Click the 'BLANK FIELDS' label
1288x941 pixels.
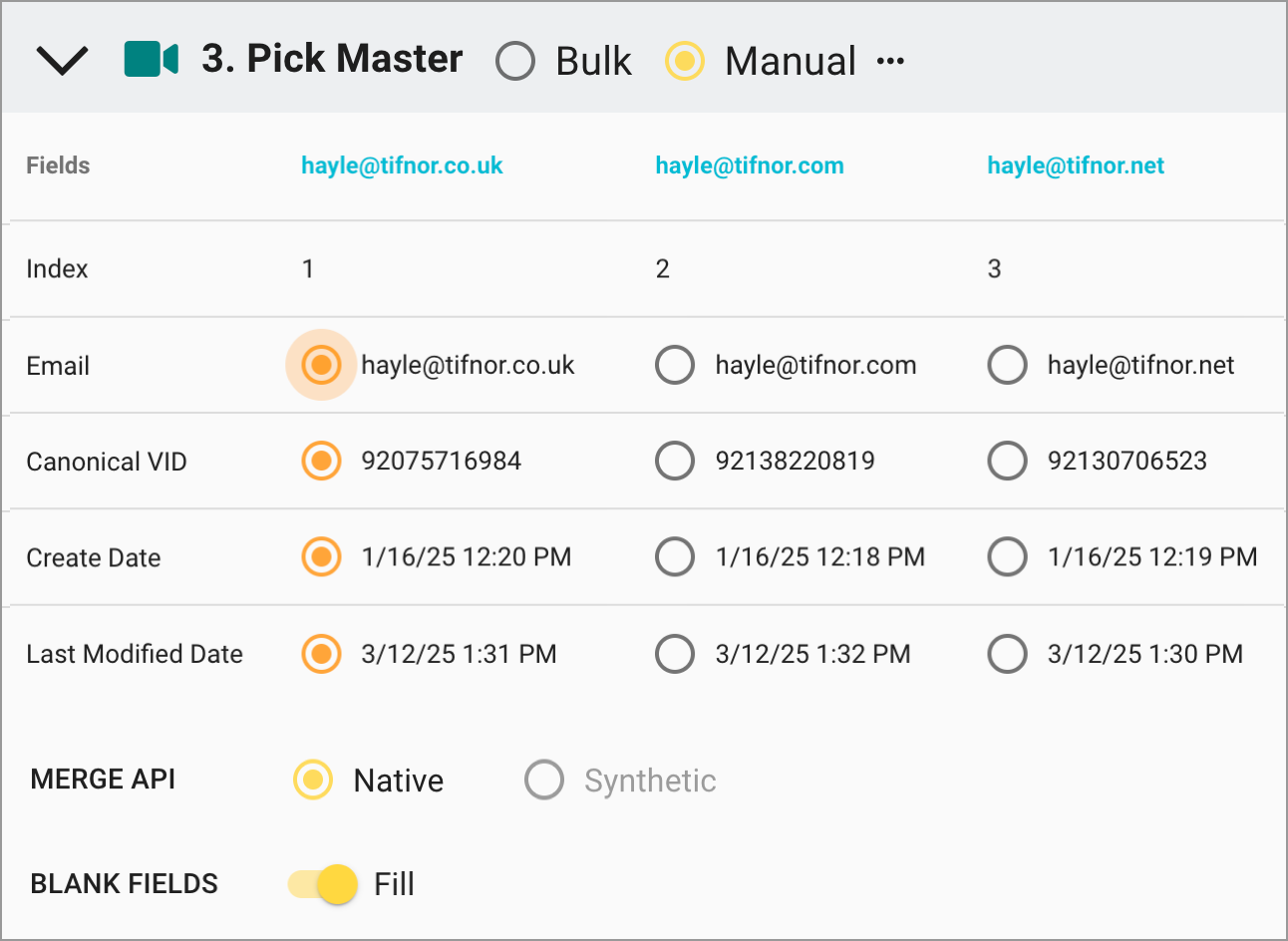tap(125, 884)
